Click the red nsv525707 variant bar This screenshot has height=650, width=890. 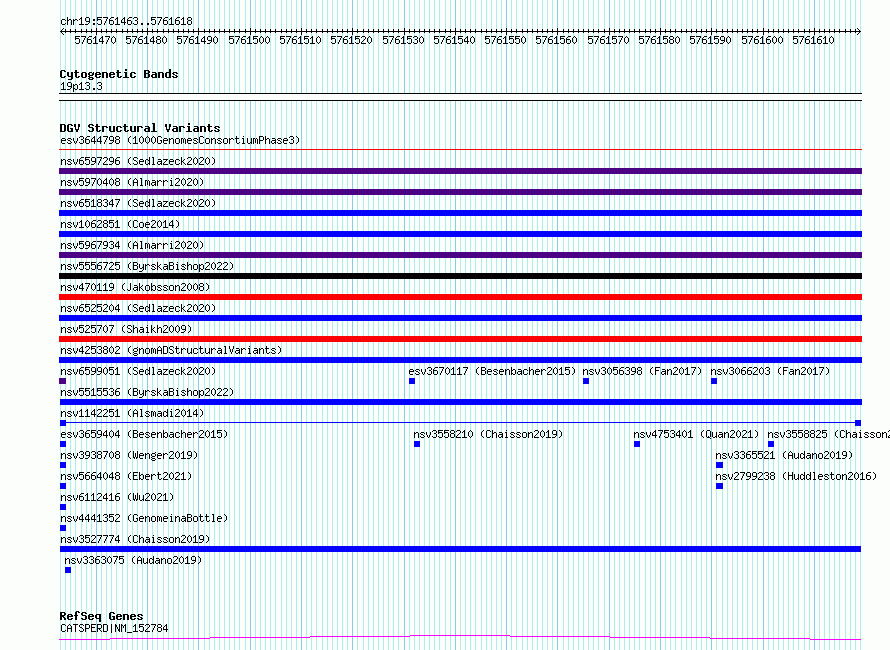(x=460, y=339)
